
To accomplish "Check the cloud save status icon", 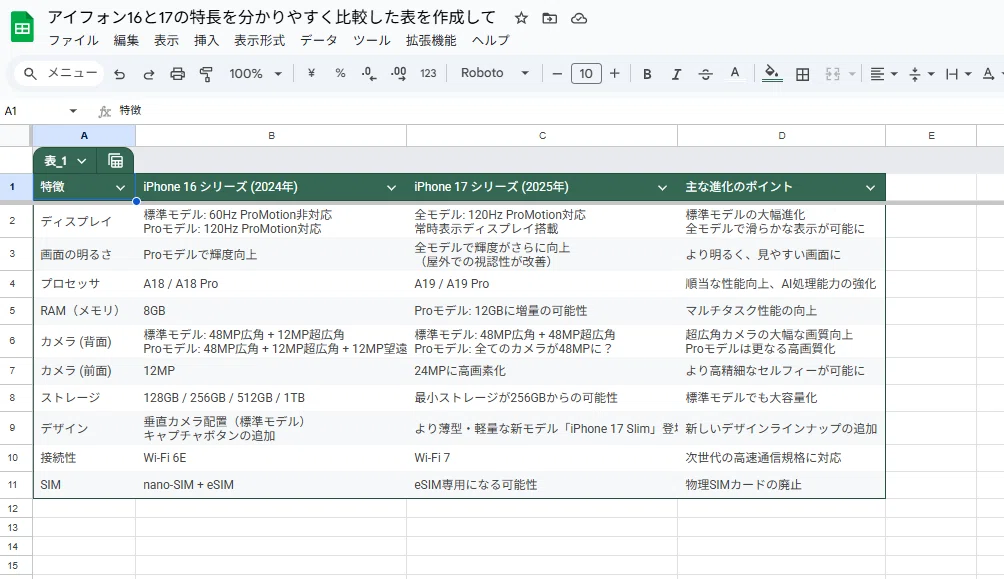I will click(x=579, y=18).
